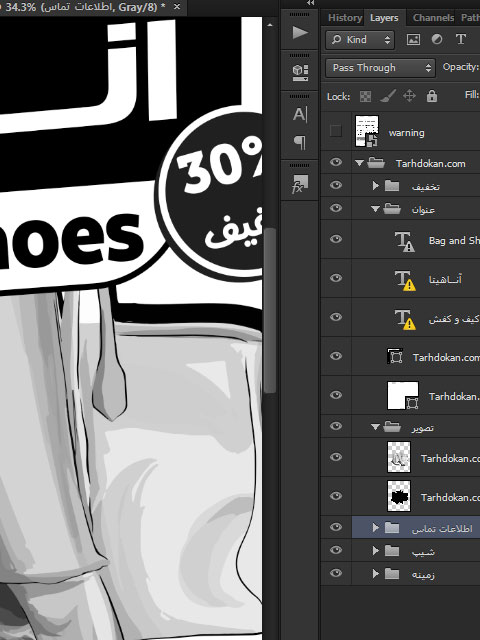Select the زمینه group name
This screenshot has width=480, height=640.
click(423, 575)
